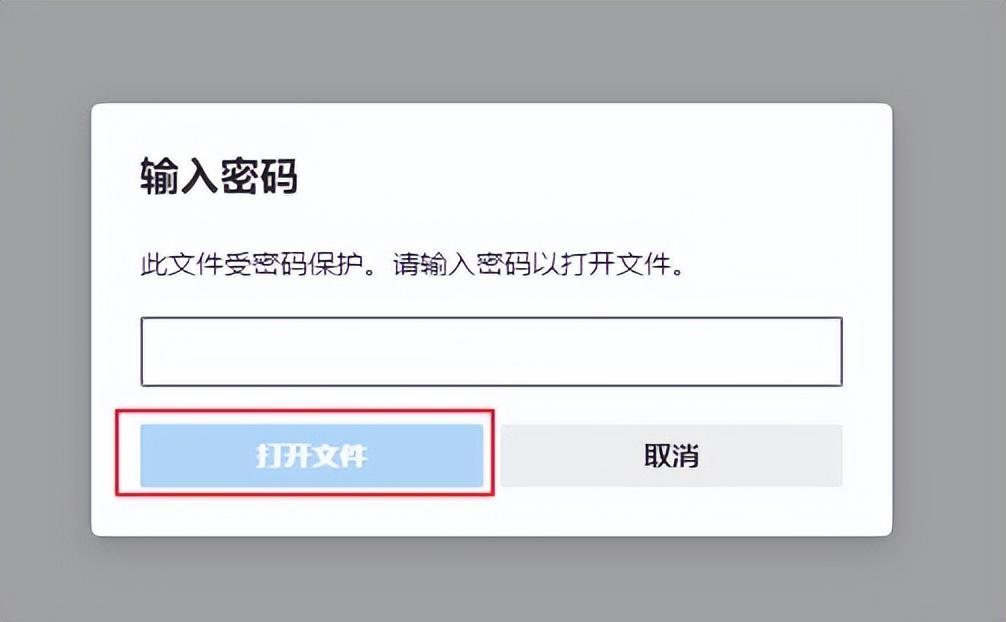The height and width of the screenshot is (622, 1006).
Task: Confirm password via 打开文件
Action: click(311, 456)
